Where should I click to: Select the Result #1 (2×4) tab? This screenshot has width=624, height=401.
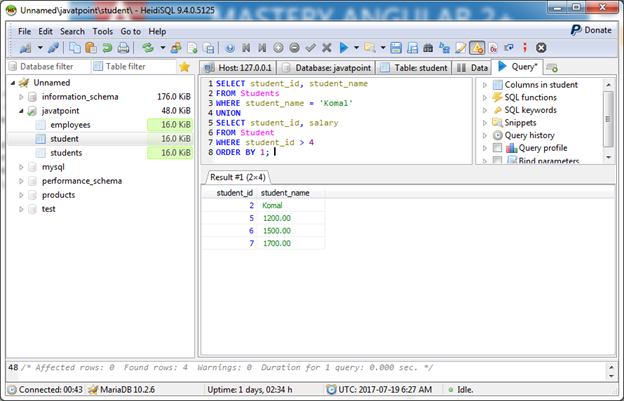[x=238, y=177]
